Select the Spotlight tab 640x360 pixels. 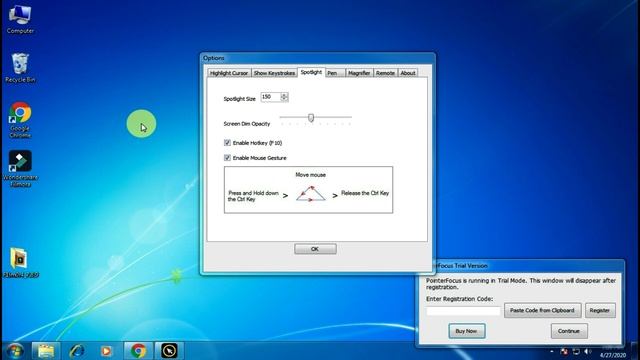tap(311, 72)
